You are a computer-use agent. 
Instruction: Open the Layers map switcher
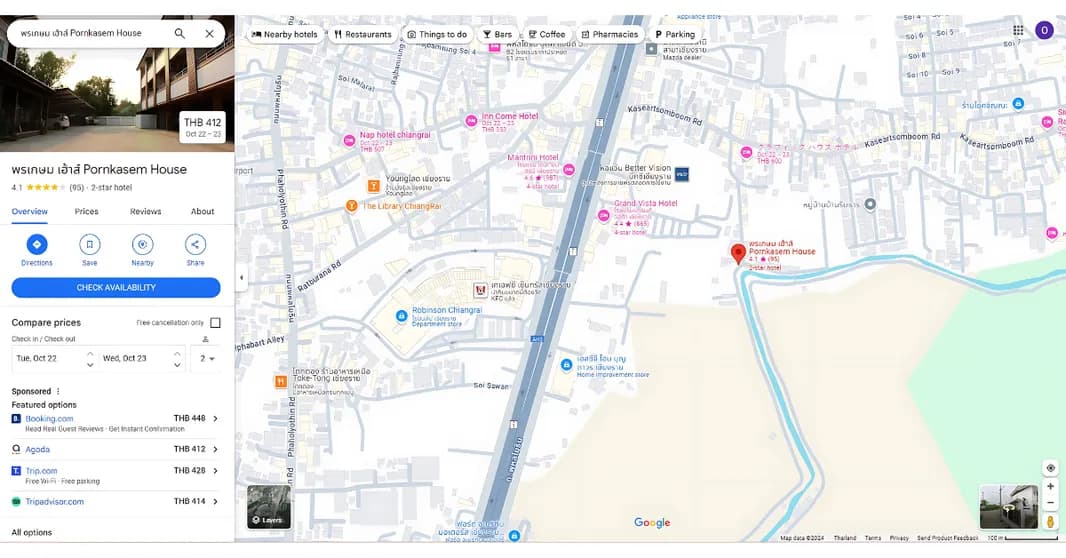coord(269,506)
